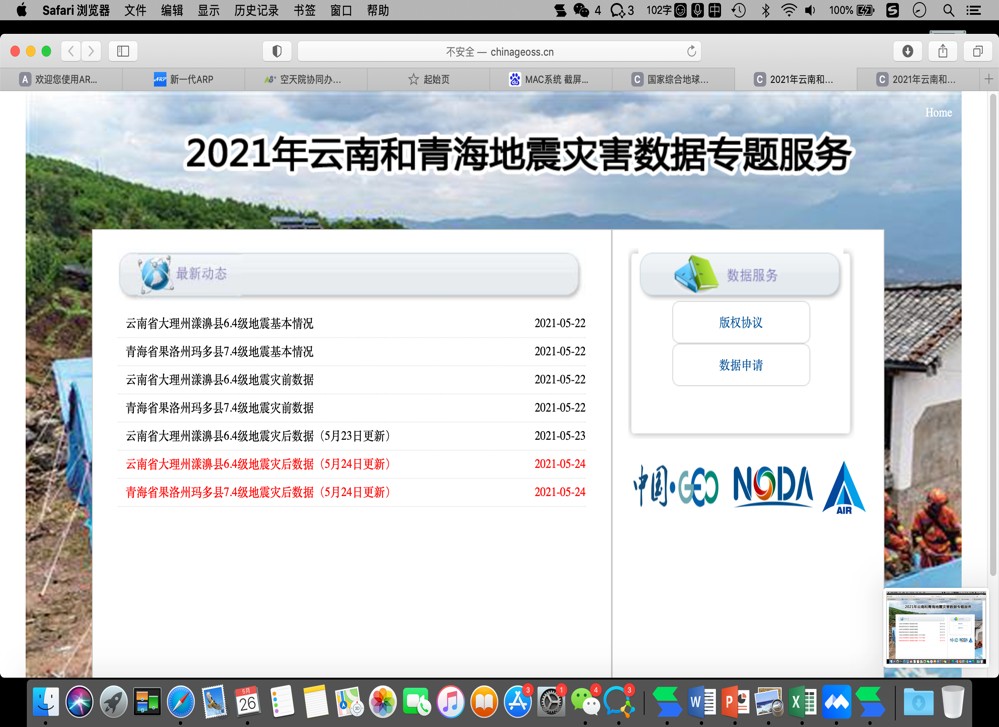Viewport: 999px width, 727px height.
Task: Go back using Safari's back arrow
Action: (x=70, y=50)
